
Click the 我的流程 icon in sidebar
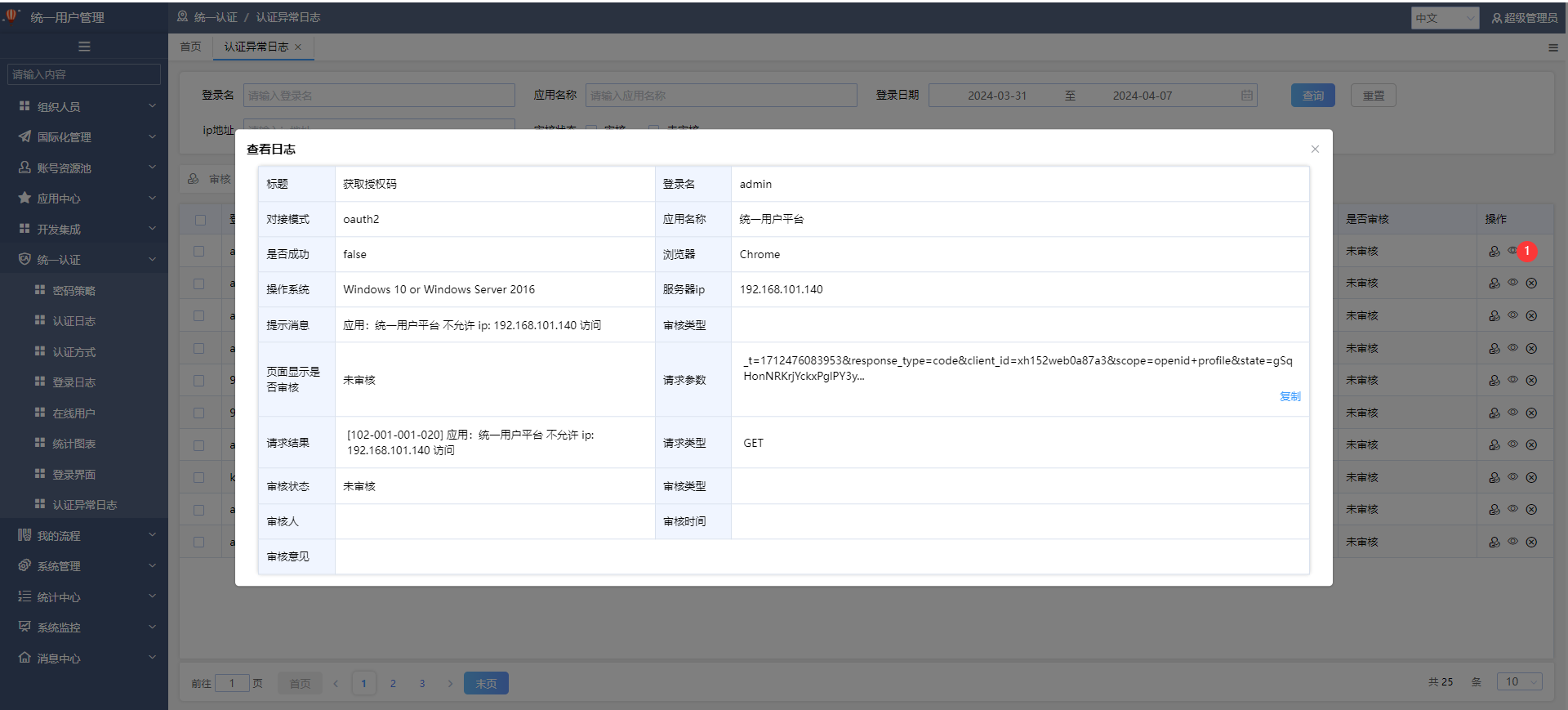click(24, 535)
